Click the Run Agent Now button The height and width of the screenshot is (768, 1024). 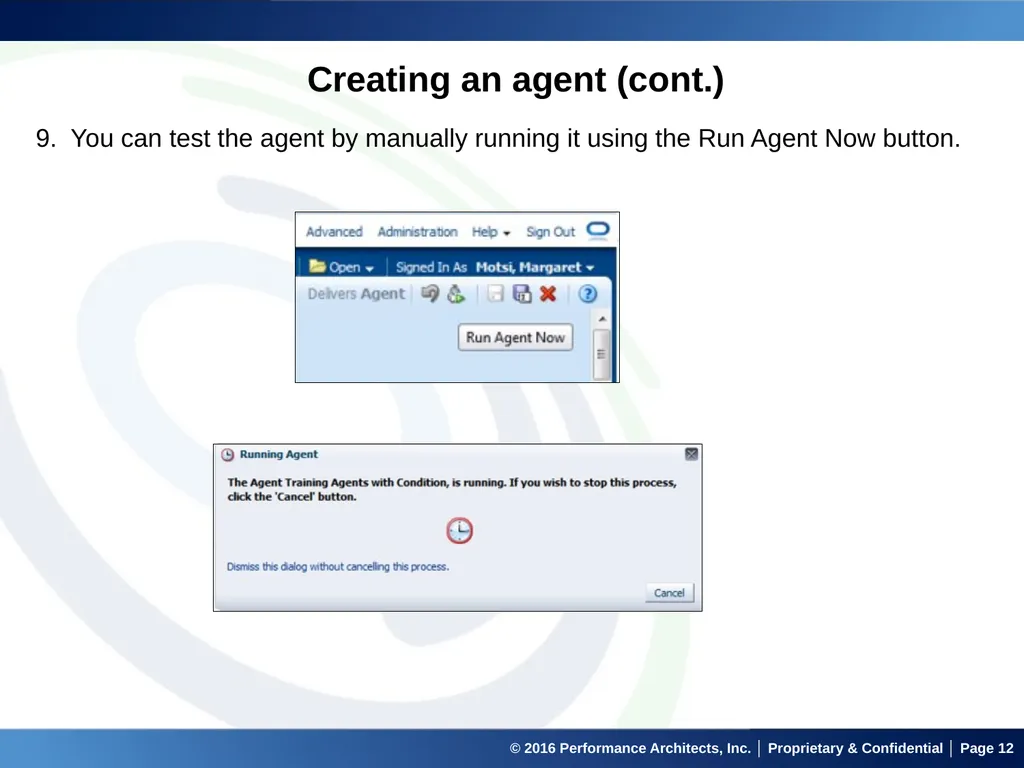[x=515, y=338]
